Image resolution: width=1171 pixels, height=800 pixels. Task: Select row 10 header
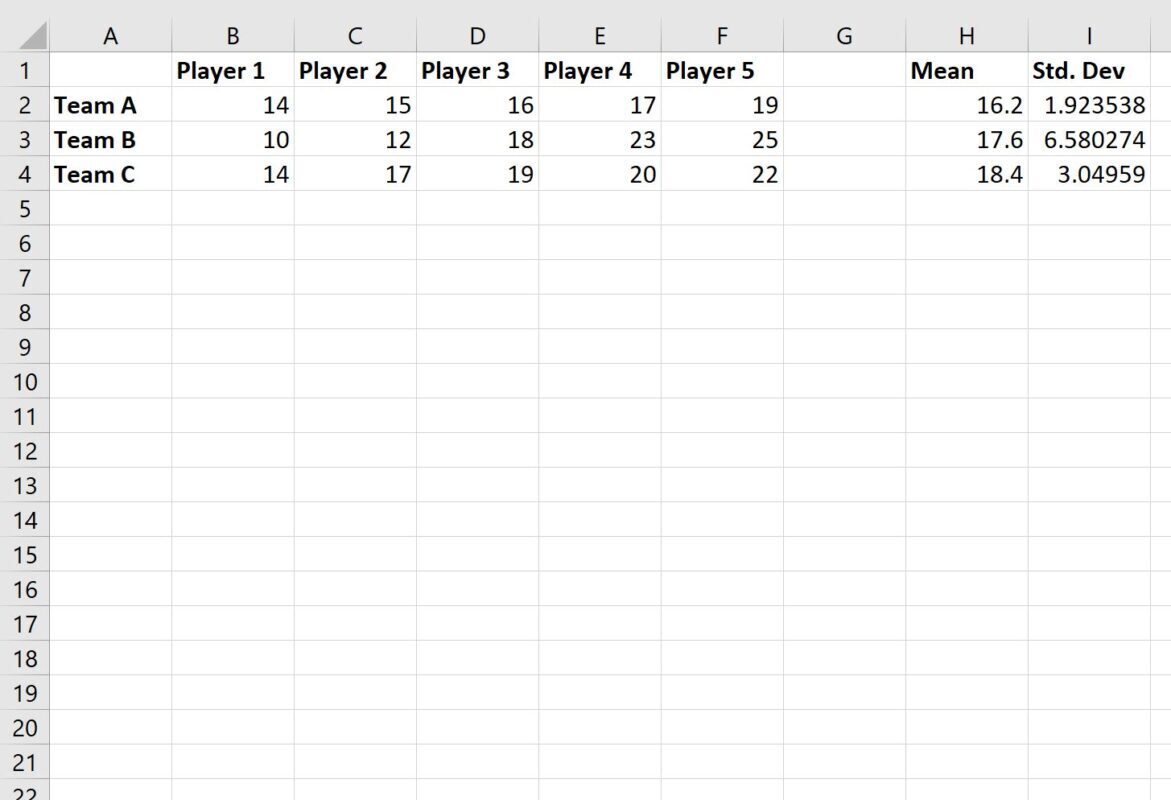(x=25, y=382)
